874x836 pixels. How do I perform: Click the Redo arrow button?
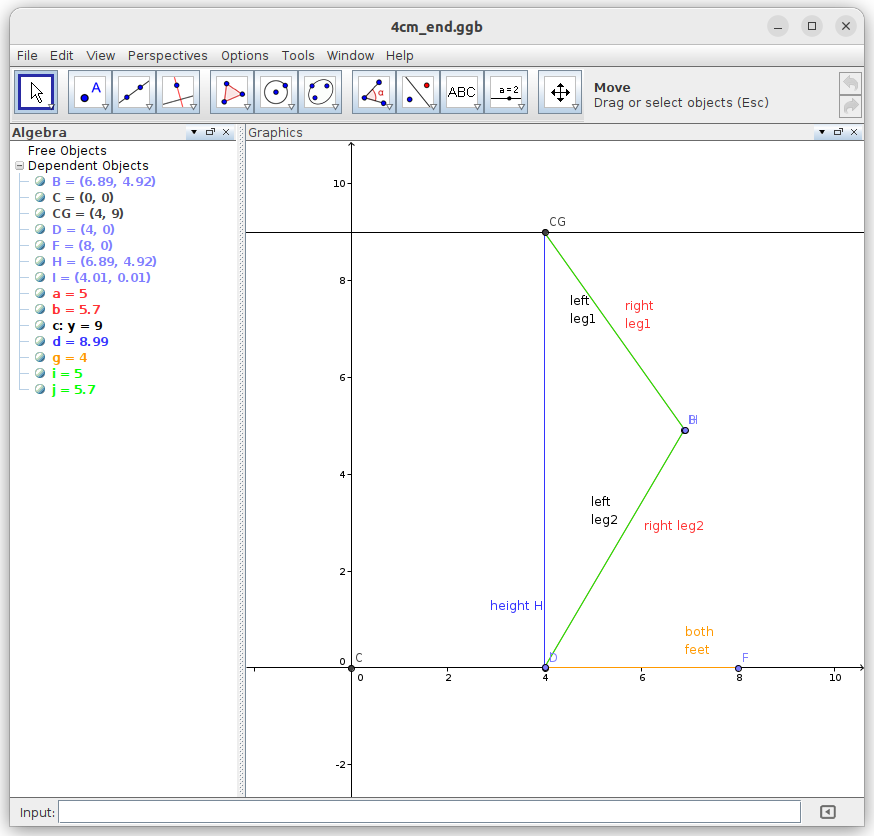pyautogui.click(x=851, y=106)
